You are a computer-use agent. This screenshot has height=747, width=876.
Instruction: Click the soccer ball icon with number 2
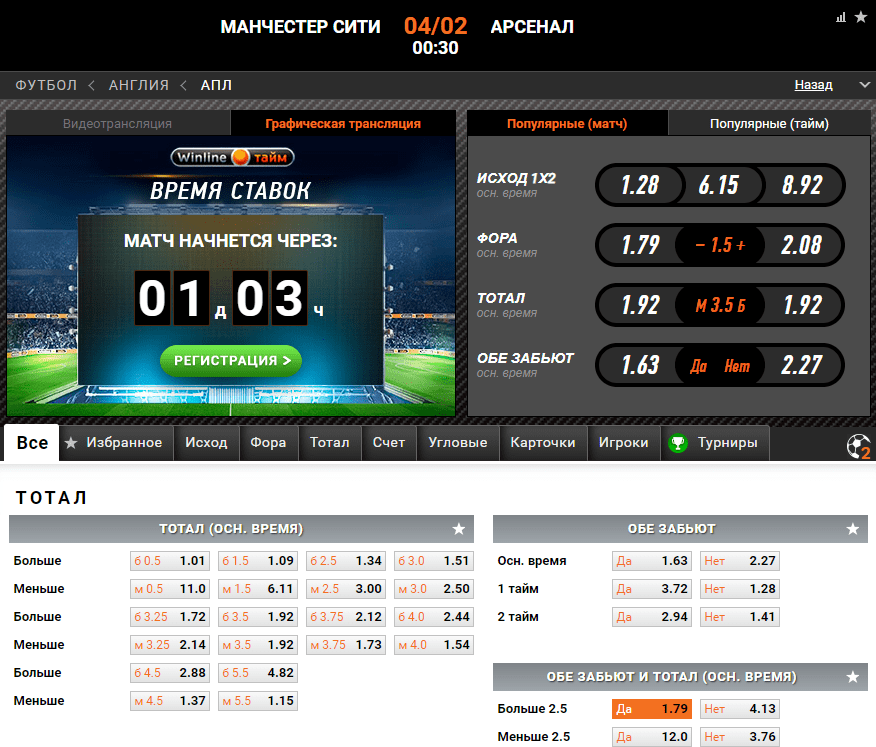[859, 446]
